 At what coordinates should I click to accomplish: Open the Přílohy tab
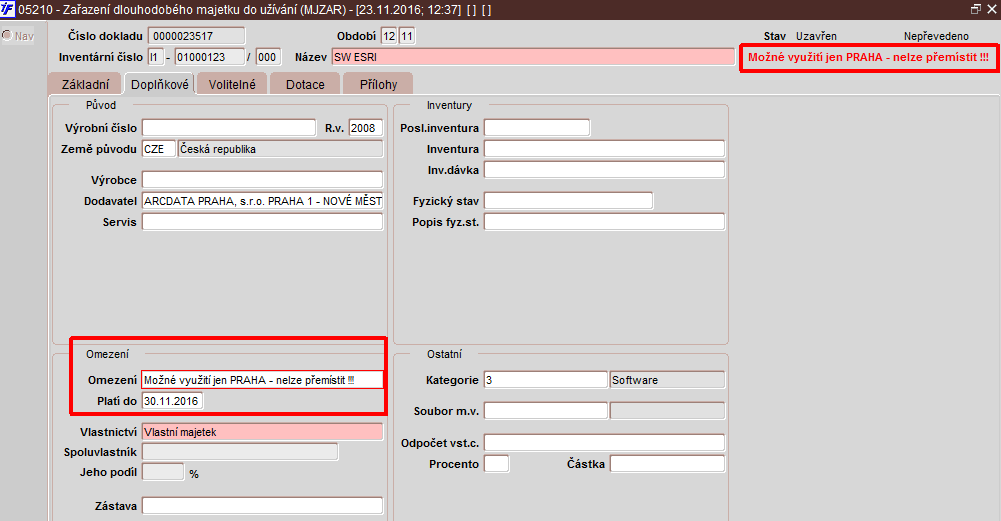click(378, 84)
